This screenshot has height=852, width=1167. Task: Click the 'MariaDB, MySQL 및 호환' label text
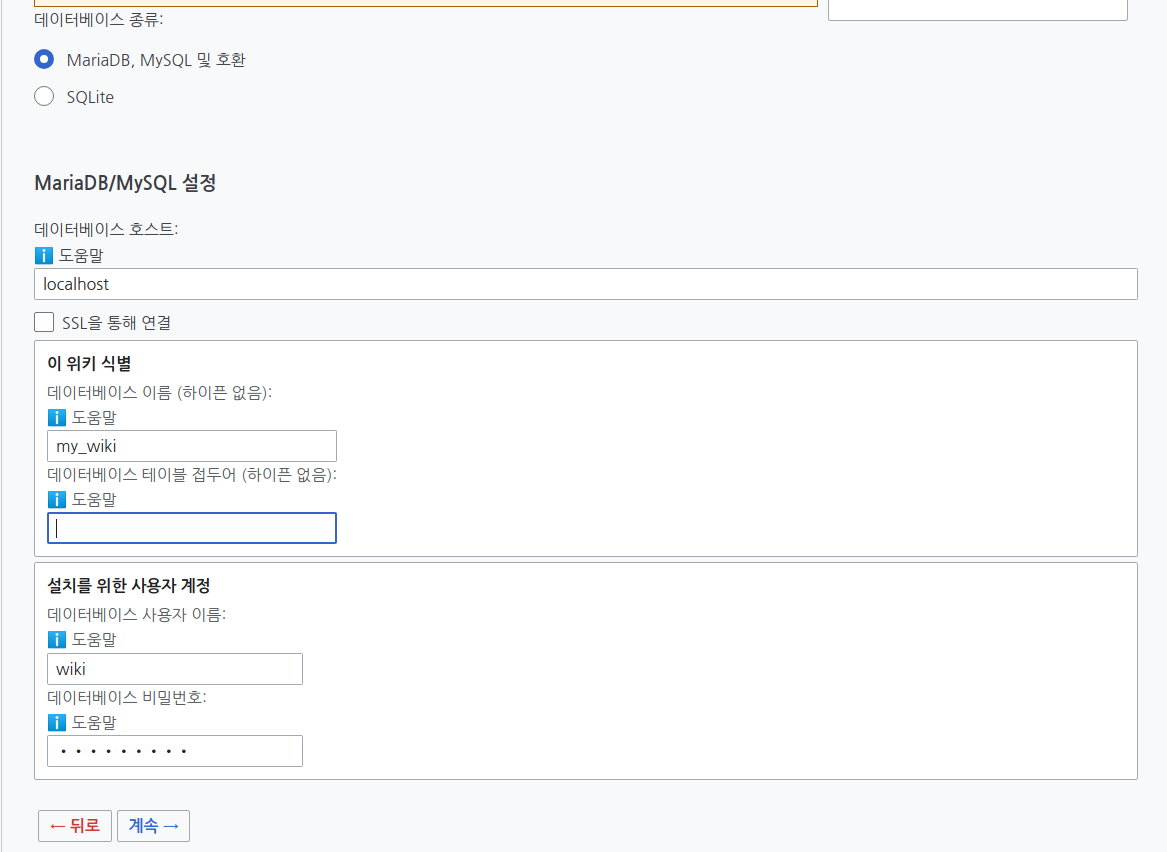[x=156, y=60]
